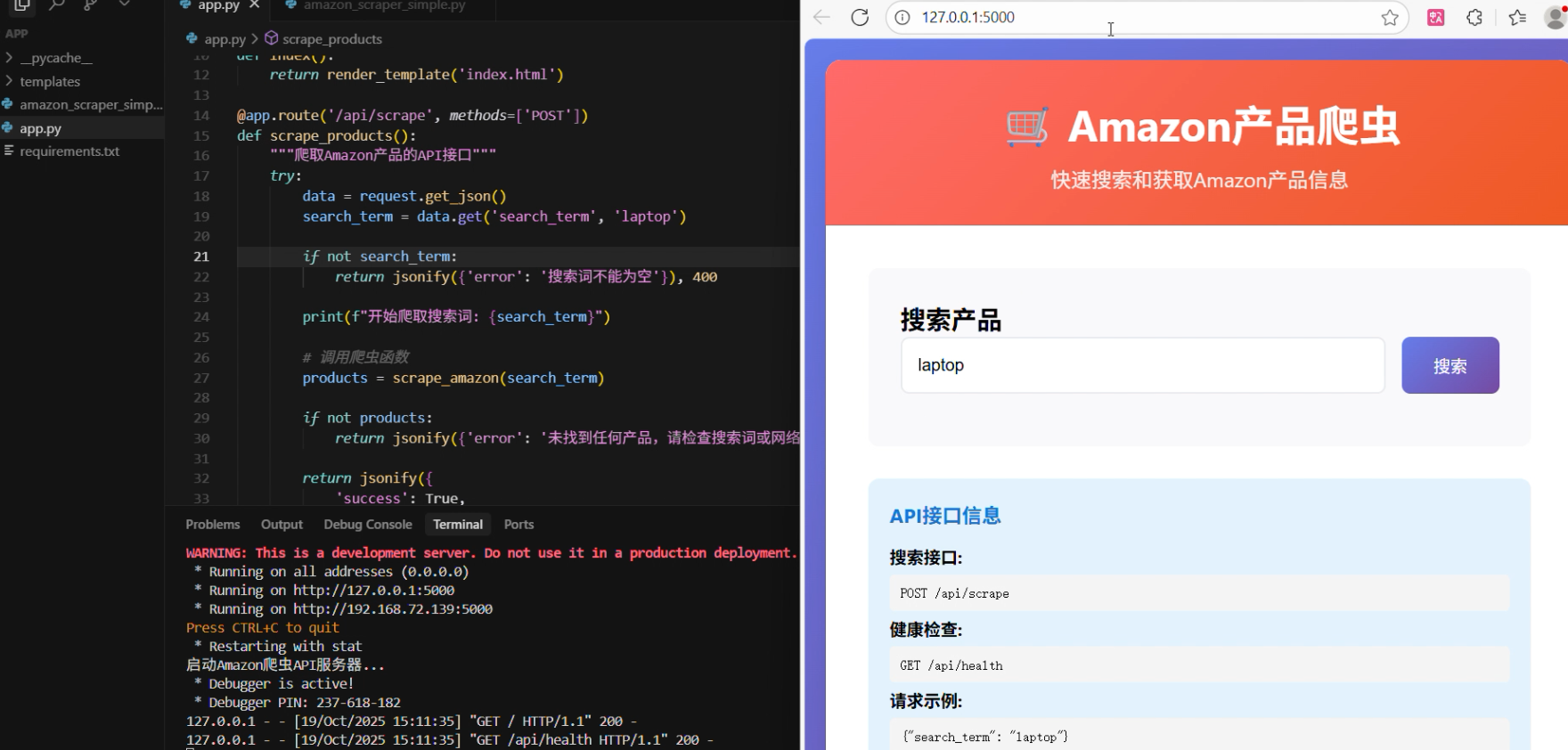The width and height of the screenshot is (1568, 750).
Task: Open the Source Control view in the activity bar
Action: point(90,4)
